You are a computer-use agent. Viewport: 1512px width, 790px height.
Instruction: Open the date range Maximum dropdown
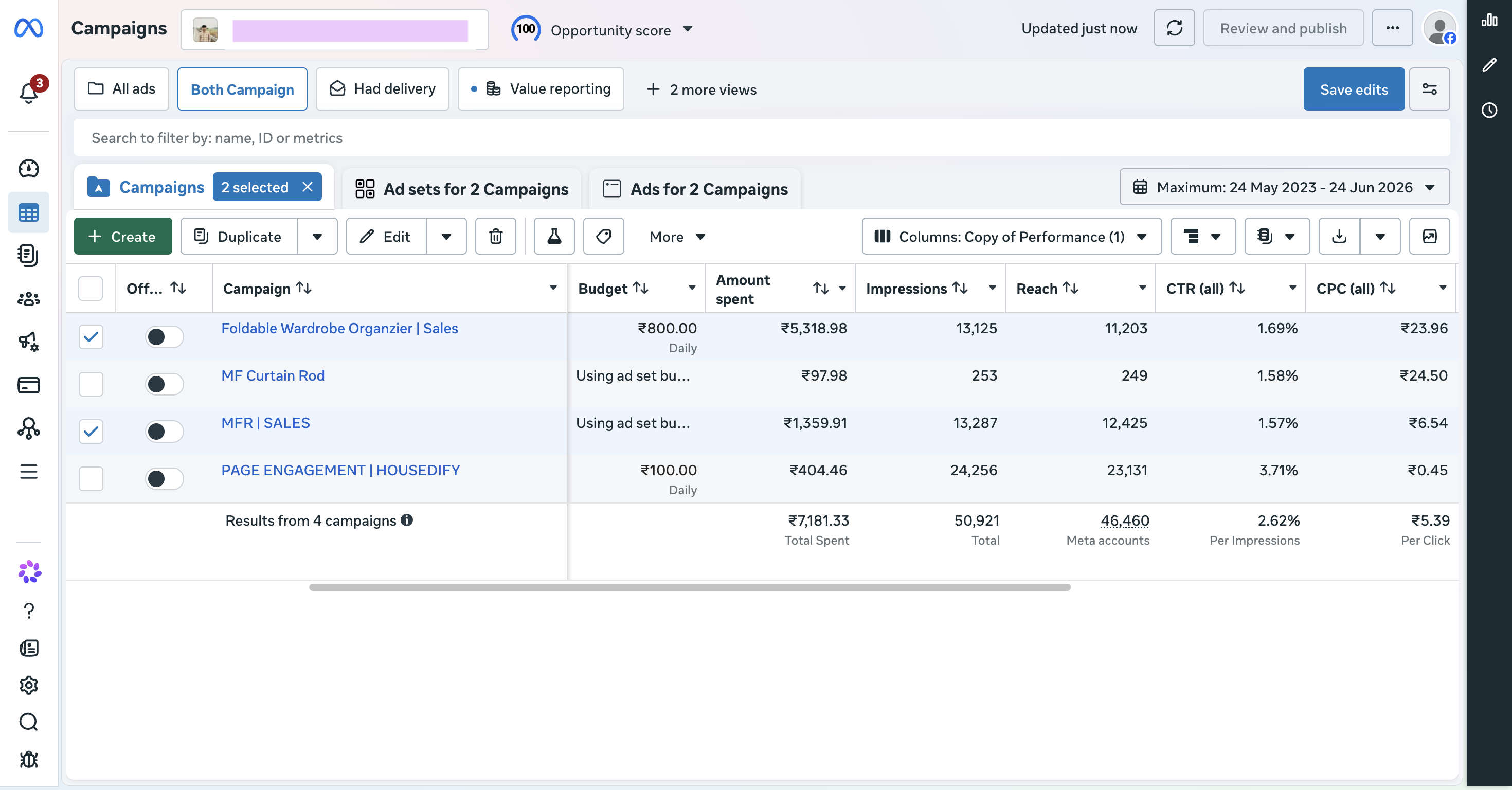pos(1284,187)
